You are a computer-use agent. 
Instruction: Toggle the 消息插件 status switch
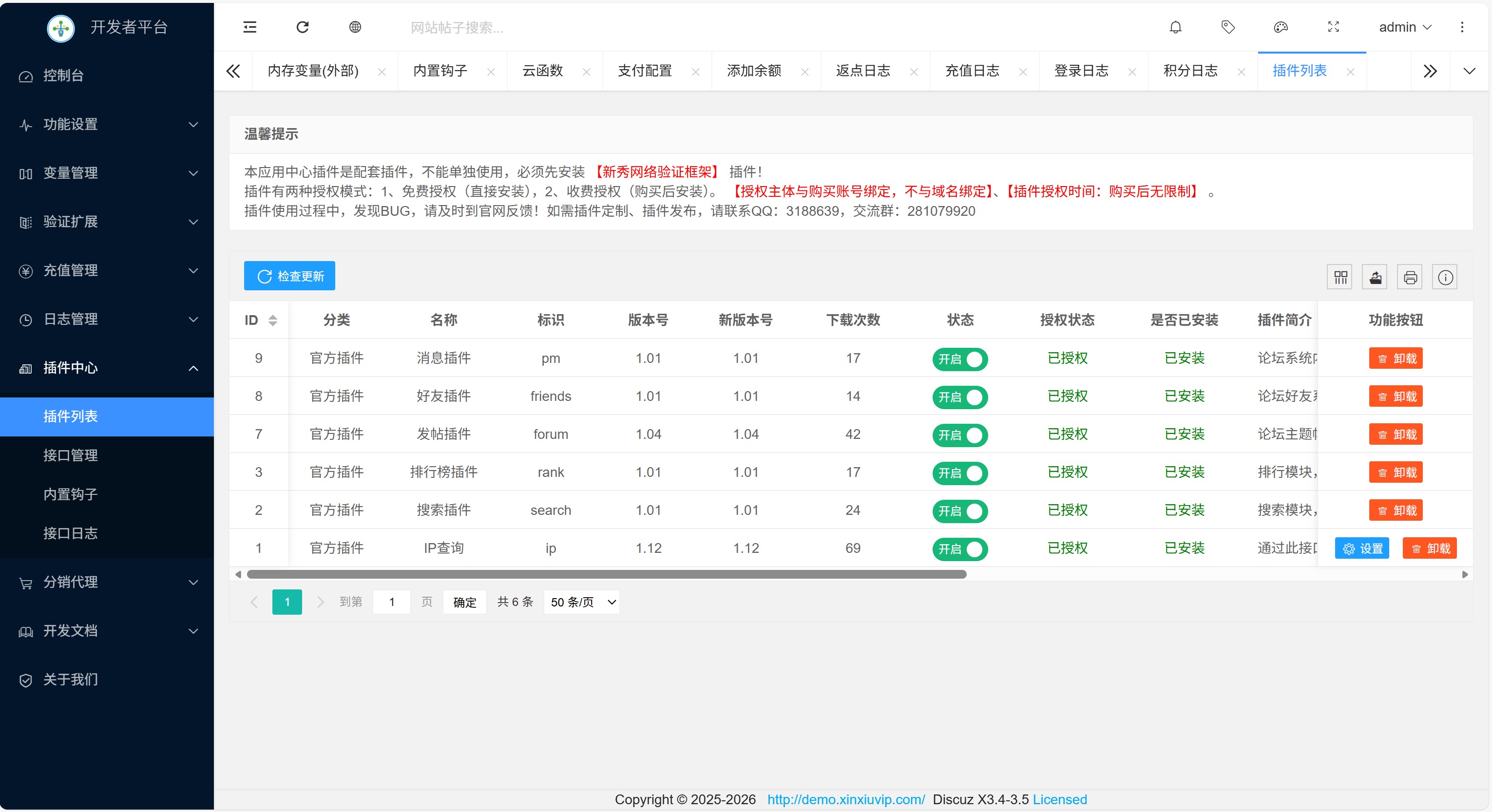960,359
